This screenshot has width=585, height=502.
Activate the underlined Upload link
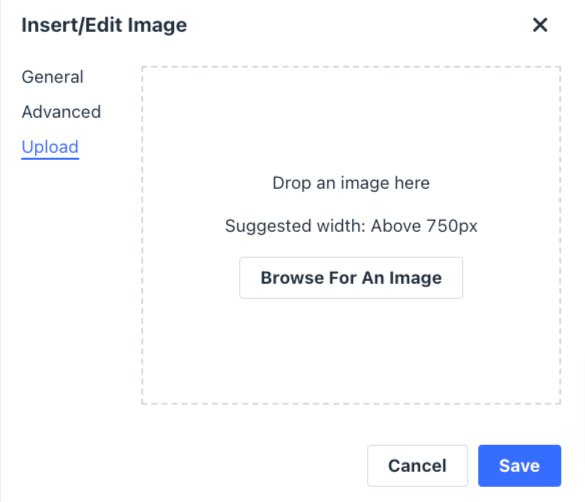[50, 147]
